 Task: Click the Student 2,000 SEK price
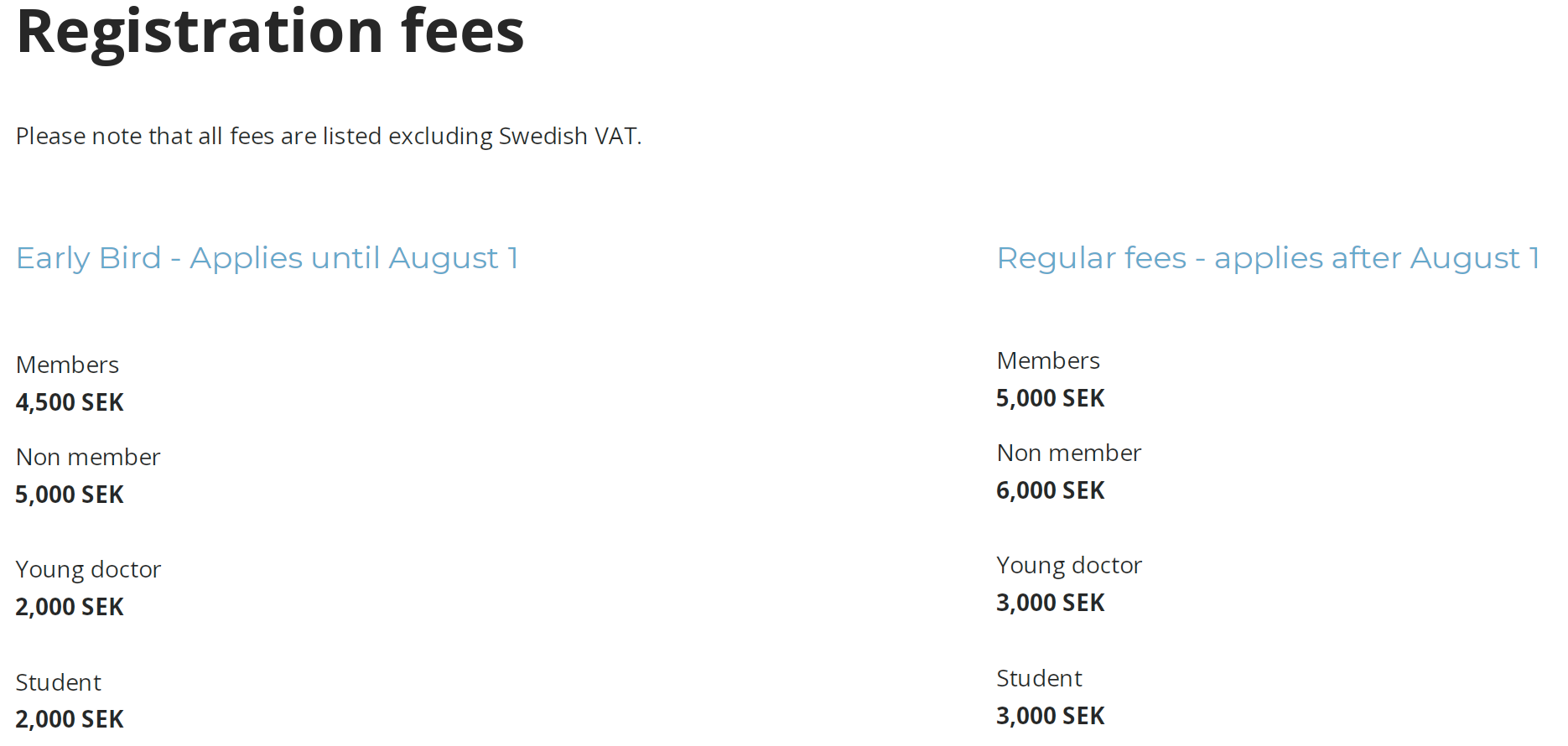70,719
